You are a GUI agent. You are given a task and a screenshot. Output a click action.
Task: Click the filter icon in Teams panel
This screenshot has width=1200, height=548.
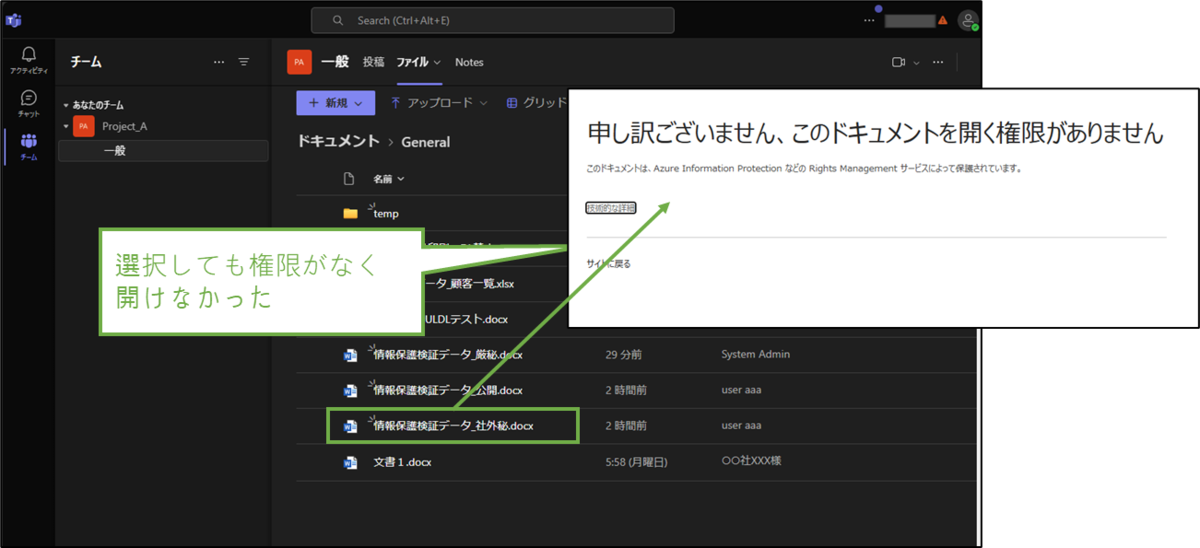click(244, 62)
